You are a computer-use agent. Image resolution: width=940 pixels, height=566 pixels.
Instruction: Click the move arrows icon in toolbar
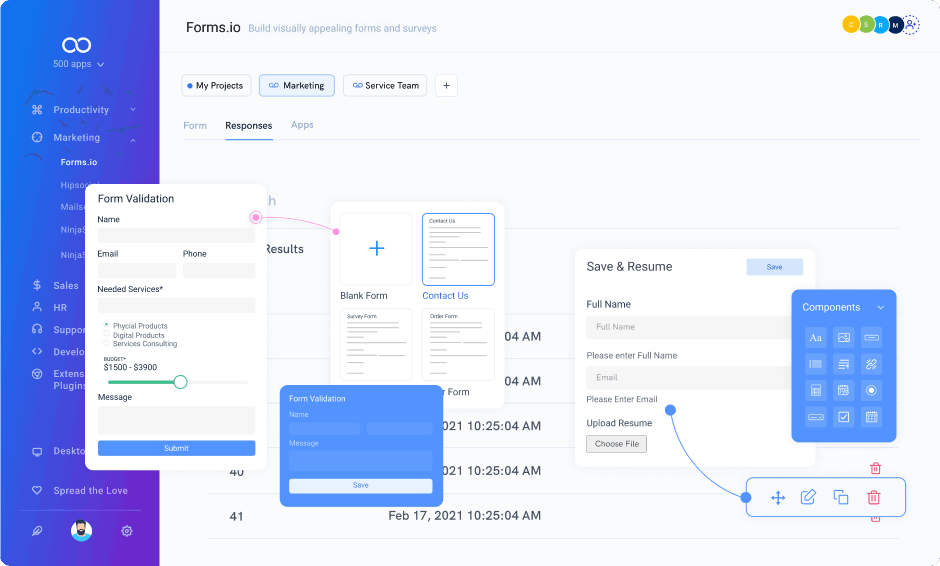[x=778, y=498]
